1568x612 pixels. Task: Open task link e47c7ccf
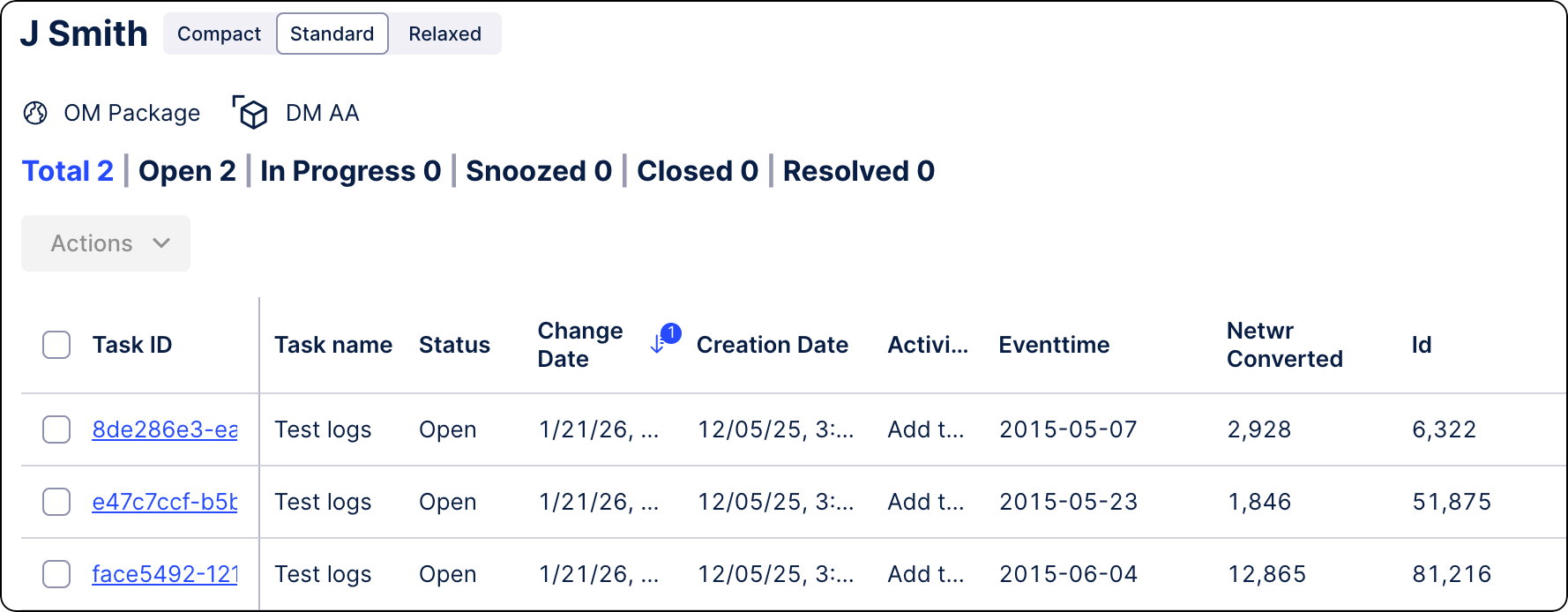click(x=164, y=502)
